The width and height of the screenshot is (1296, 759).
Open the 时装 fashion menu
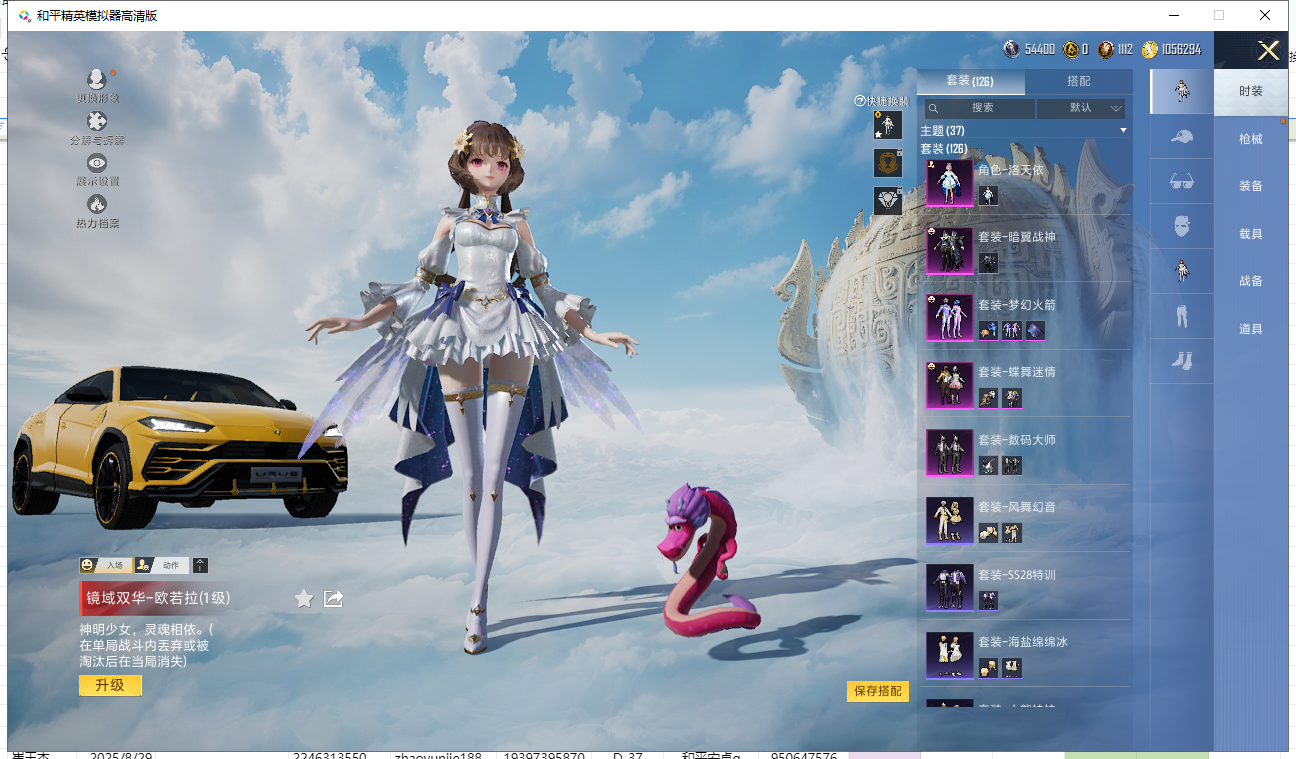coord(1251,91)
